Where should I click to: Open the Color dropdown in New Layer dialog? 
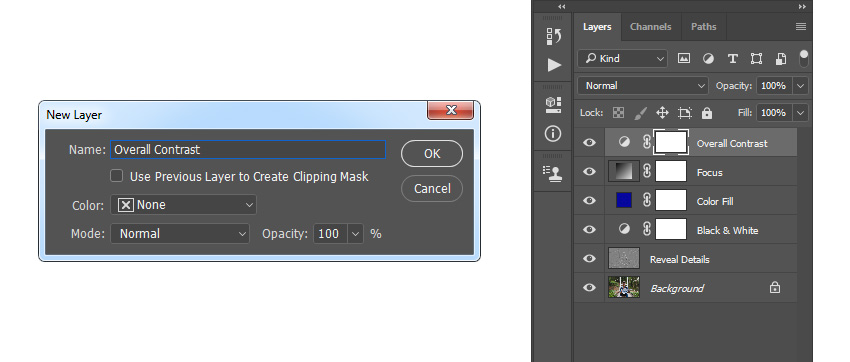point(184,205)
